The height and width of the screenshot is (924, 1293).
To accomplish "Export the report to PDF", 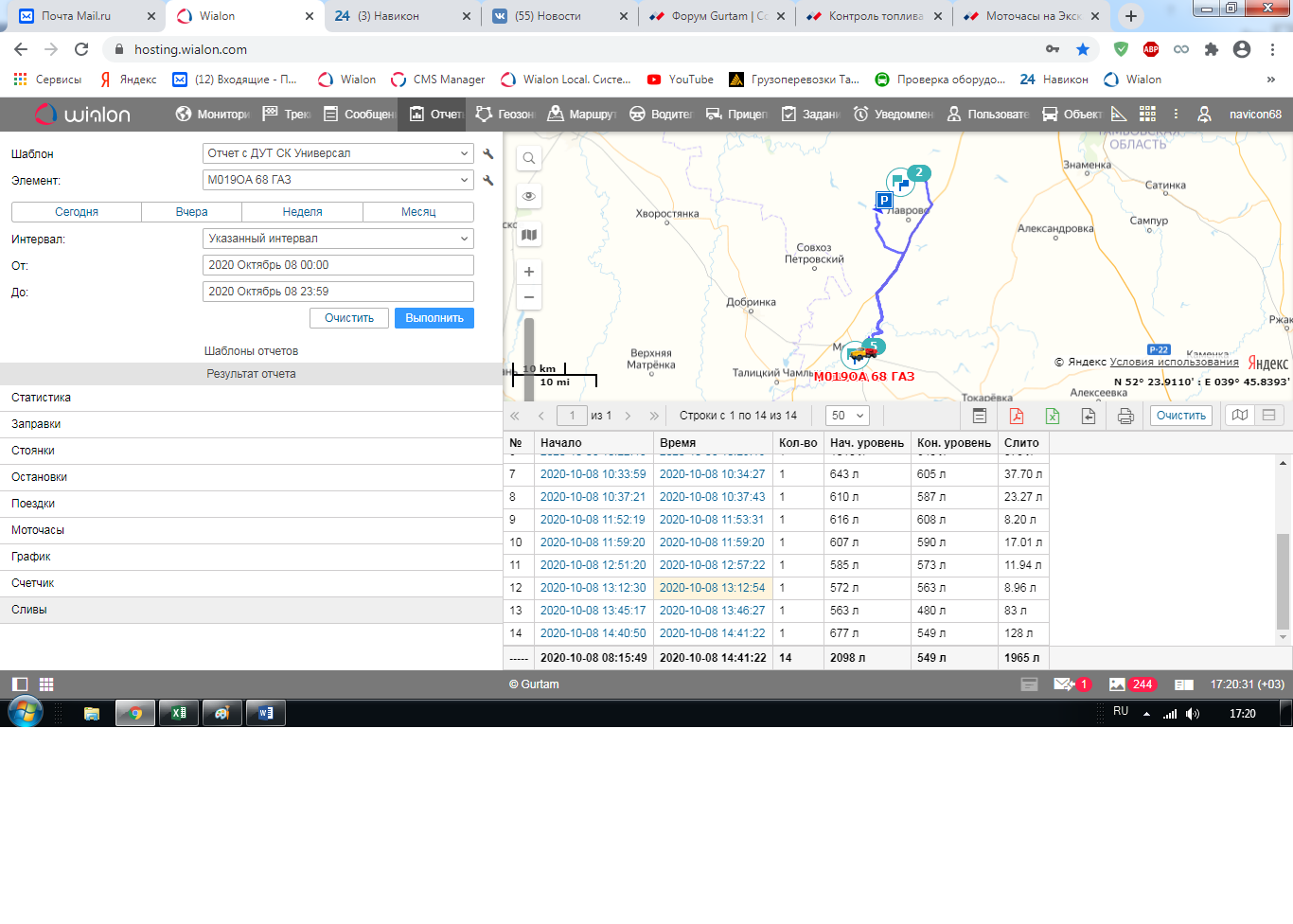I will coord(1017,416).
